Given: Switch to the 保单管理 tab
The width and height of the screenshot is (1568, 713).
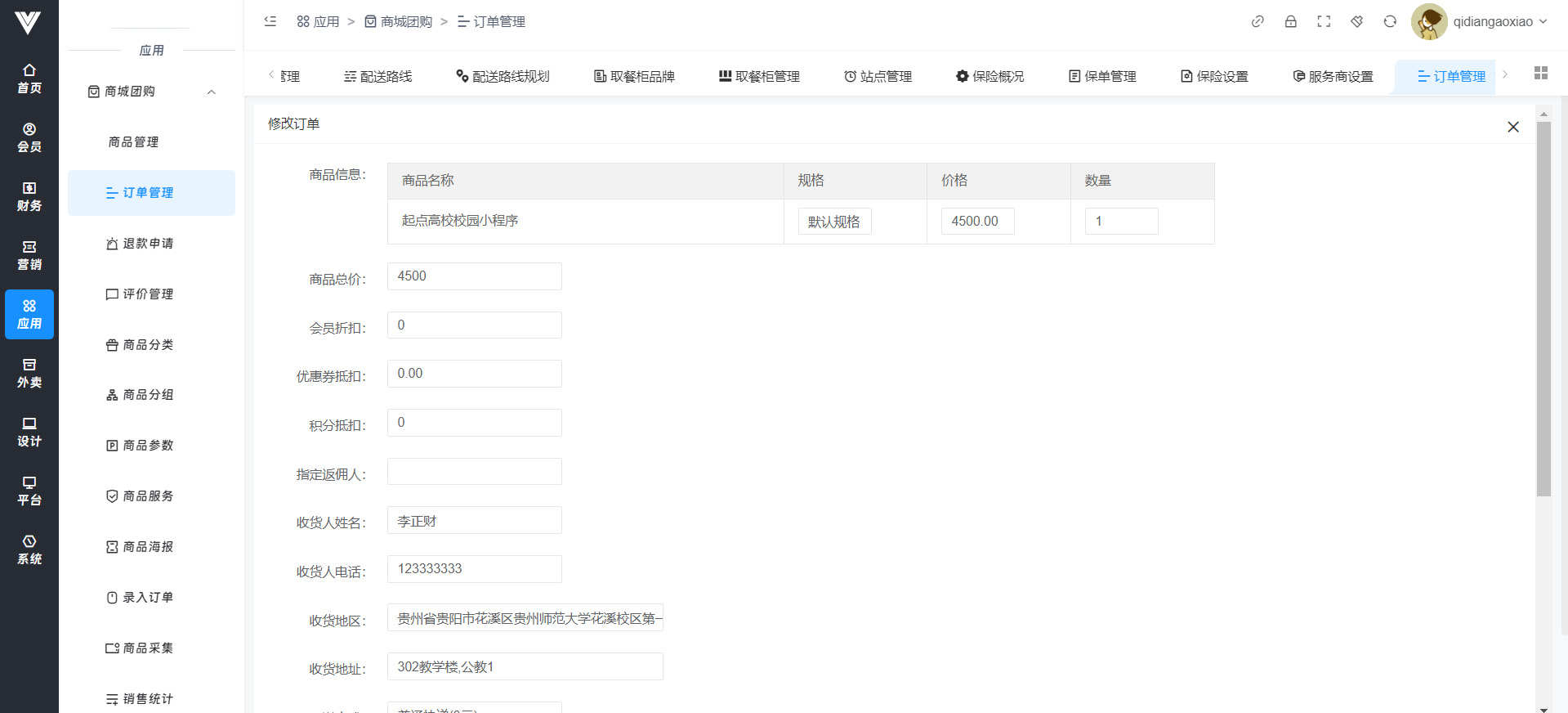Looking at the screenshot, I should pyautogui.click(x=1102, y=76).
